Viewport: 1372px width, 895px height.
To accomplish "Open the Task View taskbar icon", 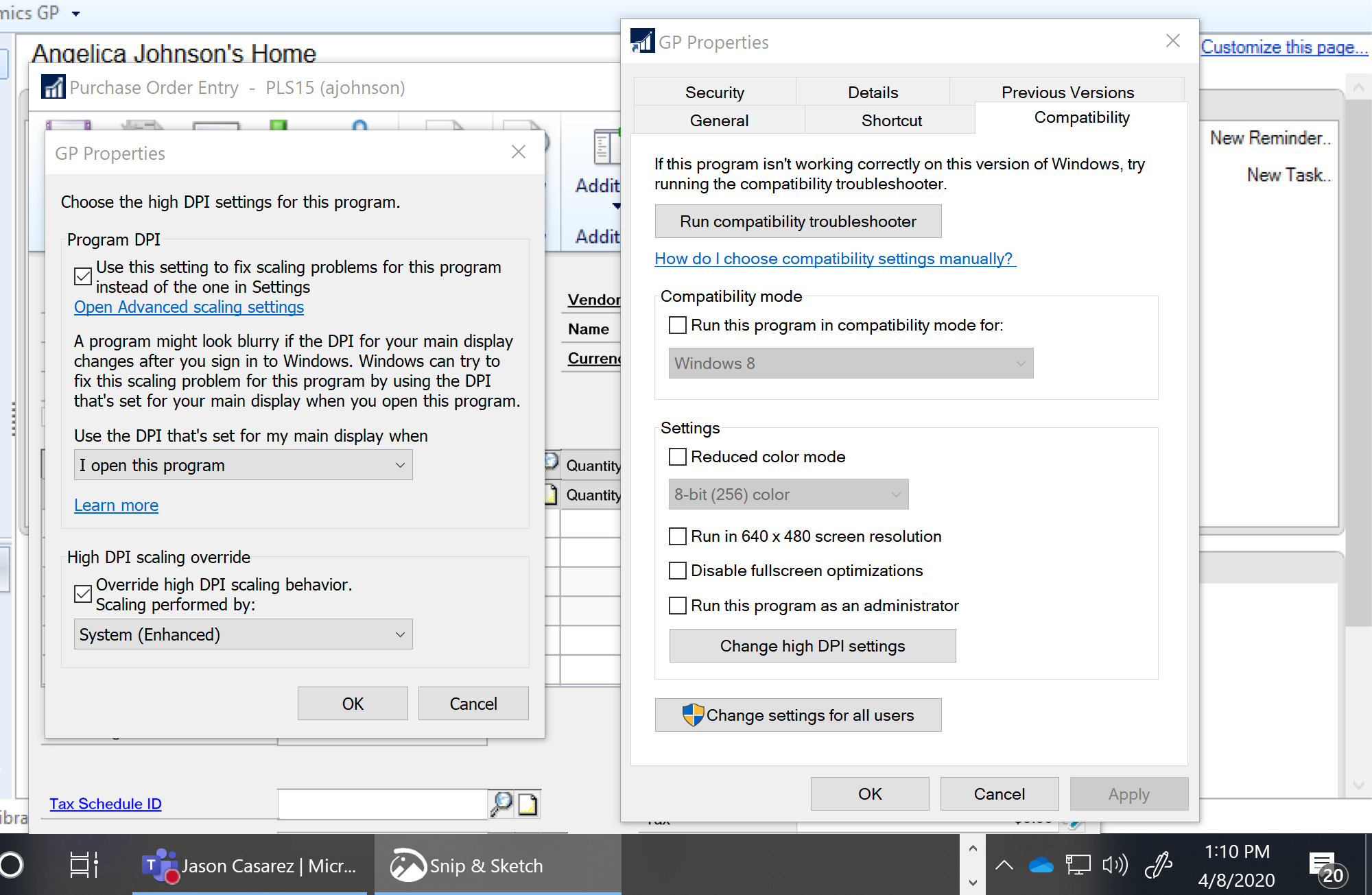I will (84, 866).
